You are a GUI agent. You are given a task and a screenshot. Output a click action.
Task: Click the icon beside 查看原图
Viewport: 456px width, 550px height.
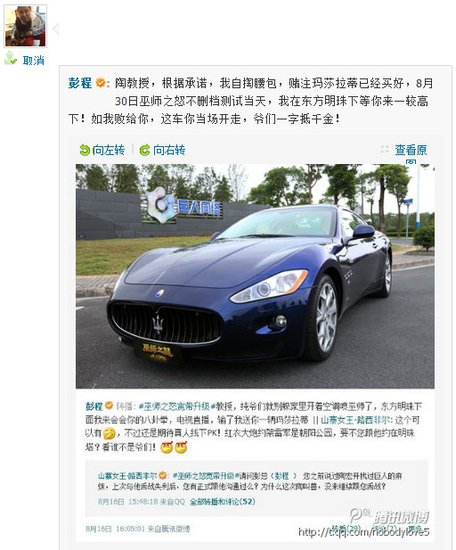coord(385,149)
